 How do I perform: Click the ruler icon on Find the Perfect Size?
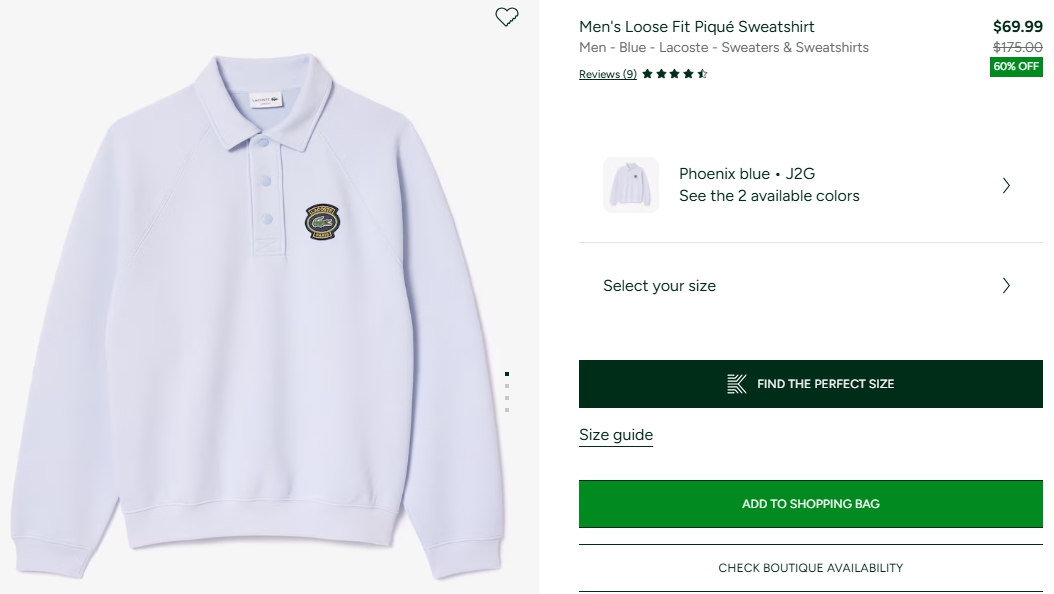pos(737,384)
